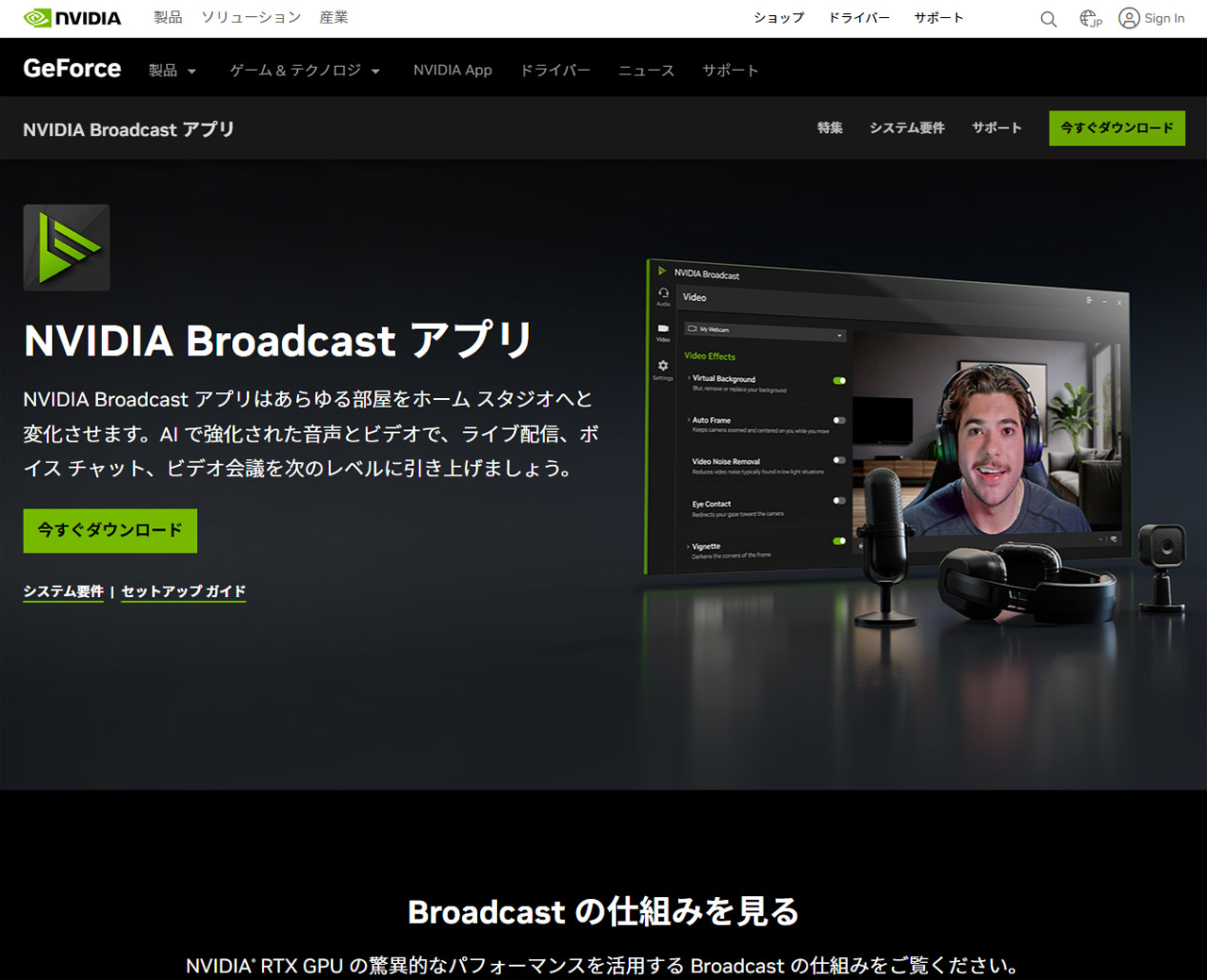Viewport: 1207px width, 980px height.
Task: Open site search with the magnifier icon
Action: pyautogui.click(x=1048, y=18)
